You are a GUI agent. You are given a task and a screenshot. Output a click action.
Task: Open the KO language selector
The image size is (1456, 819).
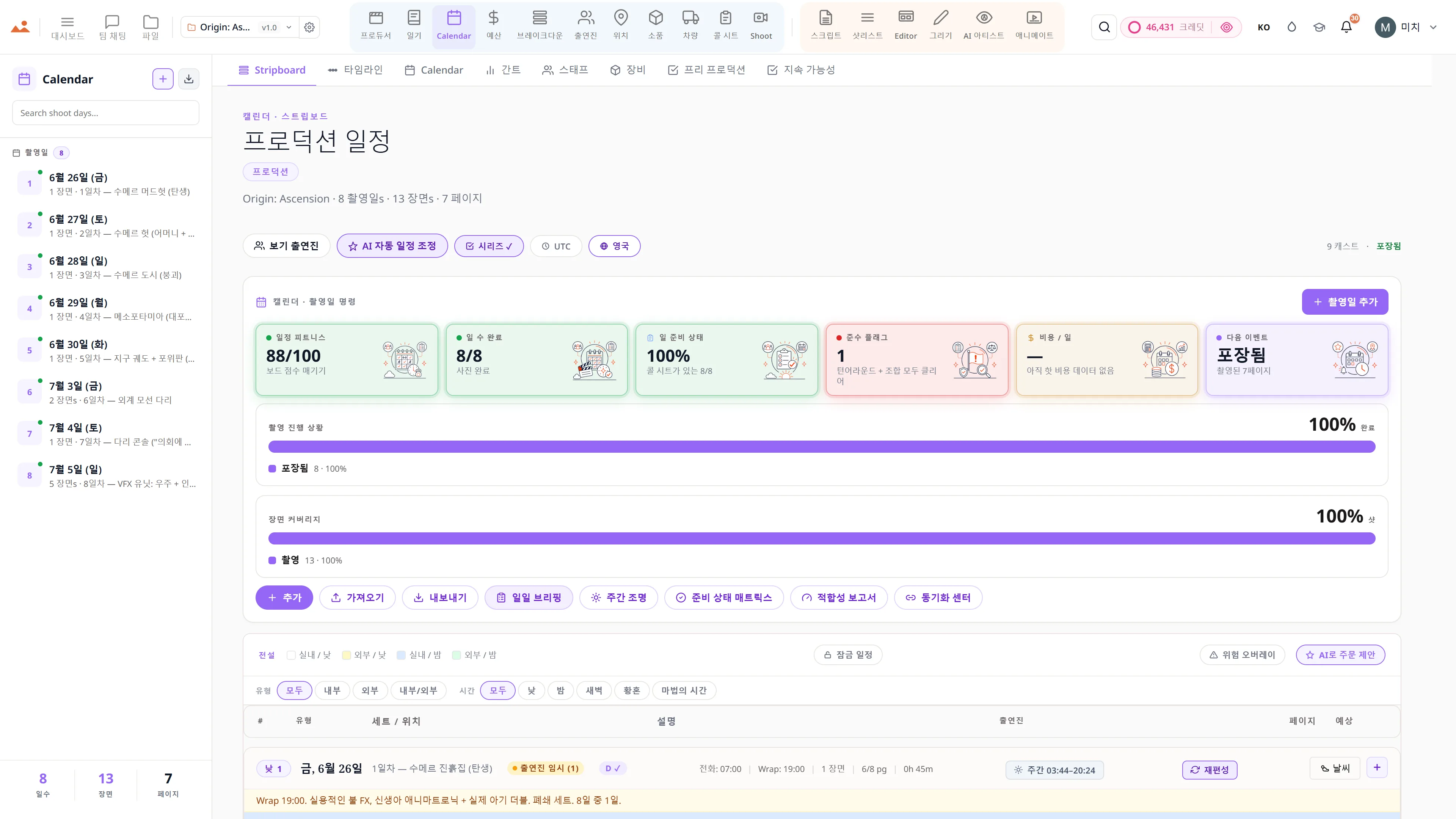pyautogui.click(x=1264, y=27)
